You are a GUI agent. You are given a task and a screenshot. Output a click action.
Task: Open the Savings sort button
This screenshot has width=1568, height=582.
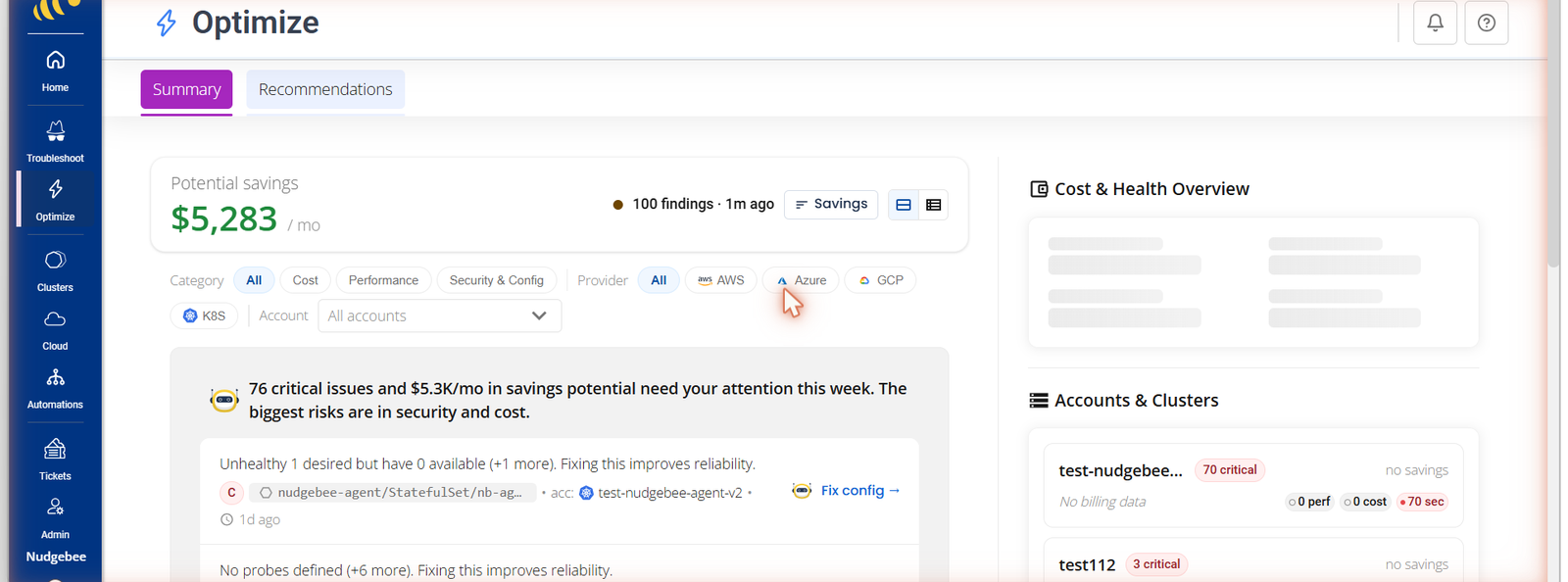(831, 204)
